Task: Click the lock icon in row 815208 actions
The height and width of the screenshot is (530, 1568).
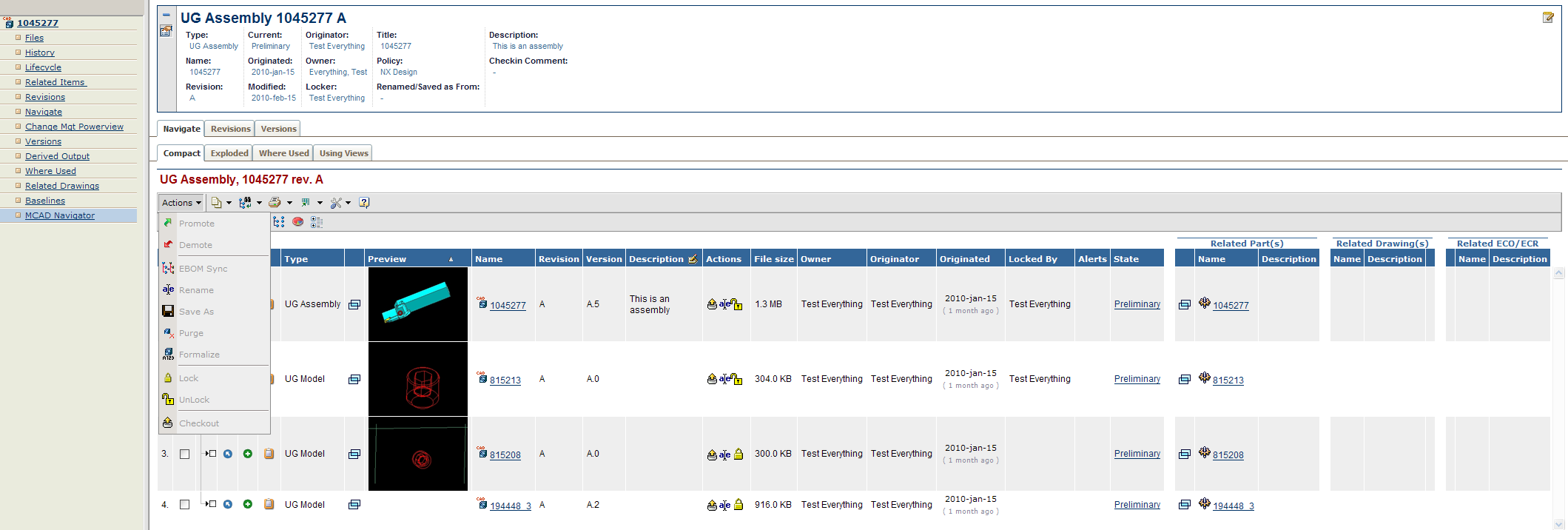Action: tap(738, 454)
